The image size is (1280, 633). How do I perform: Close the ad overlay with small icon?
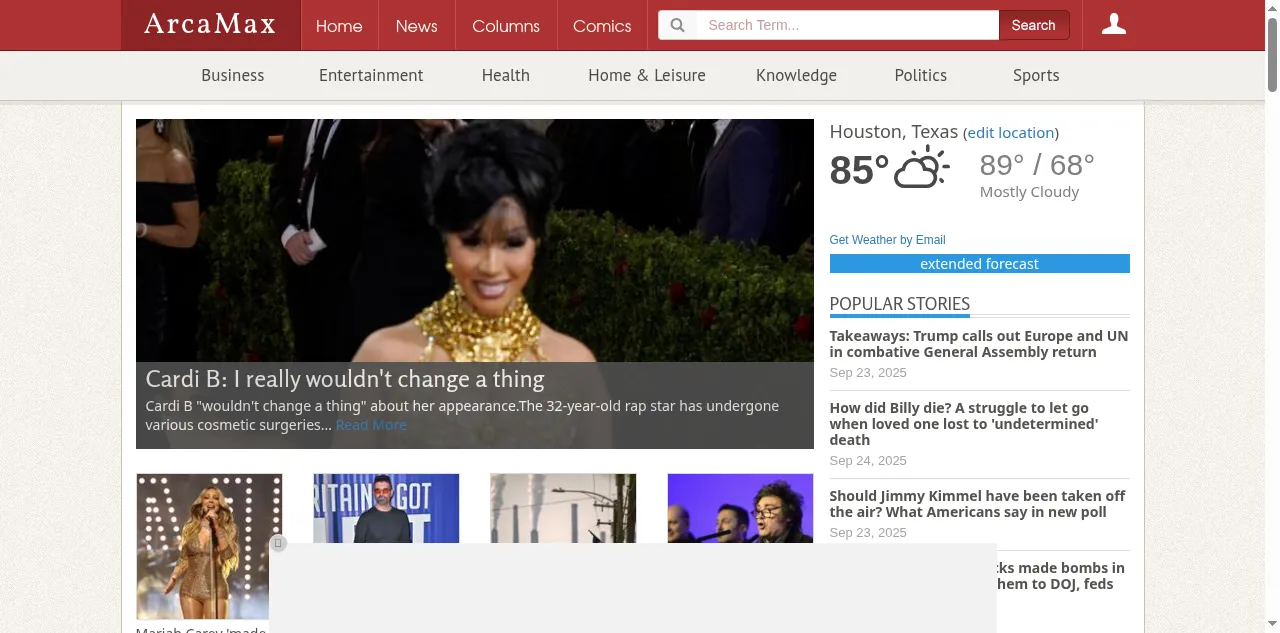coord(279,543)
